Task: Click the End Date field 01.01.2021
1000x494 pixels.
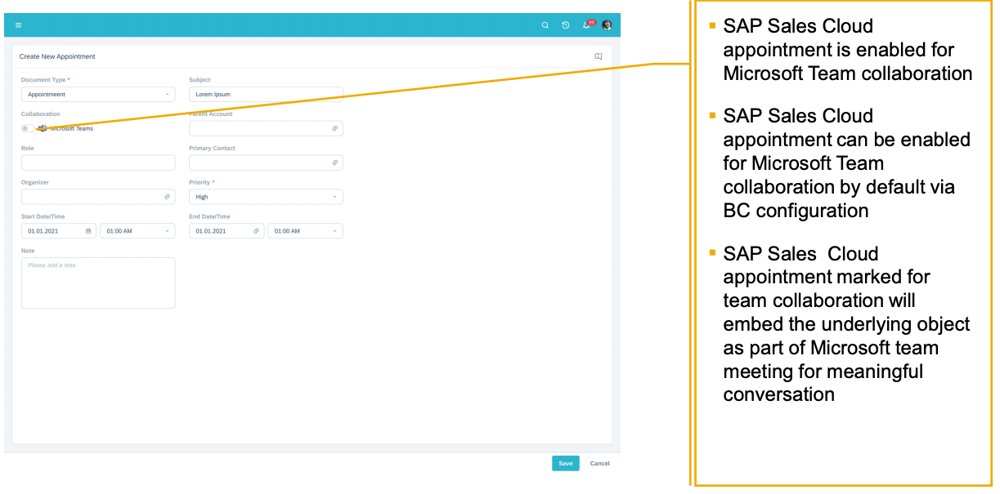Action: click(x=226, y=231)
